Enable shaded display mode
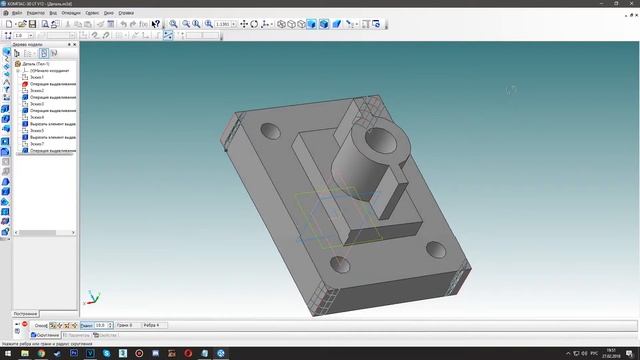Screen dimensions: 640x360 click(311, 24)
